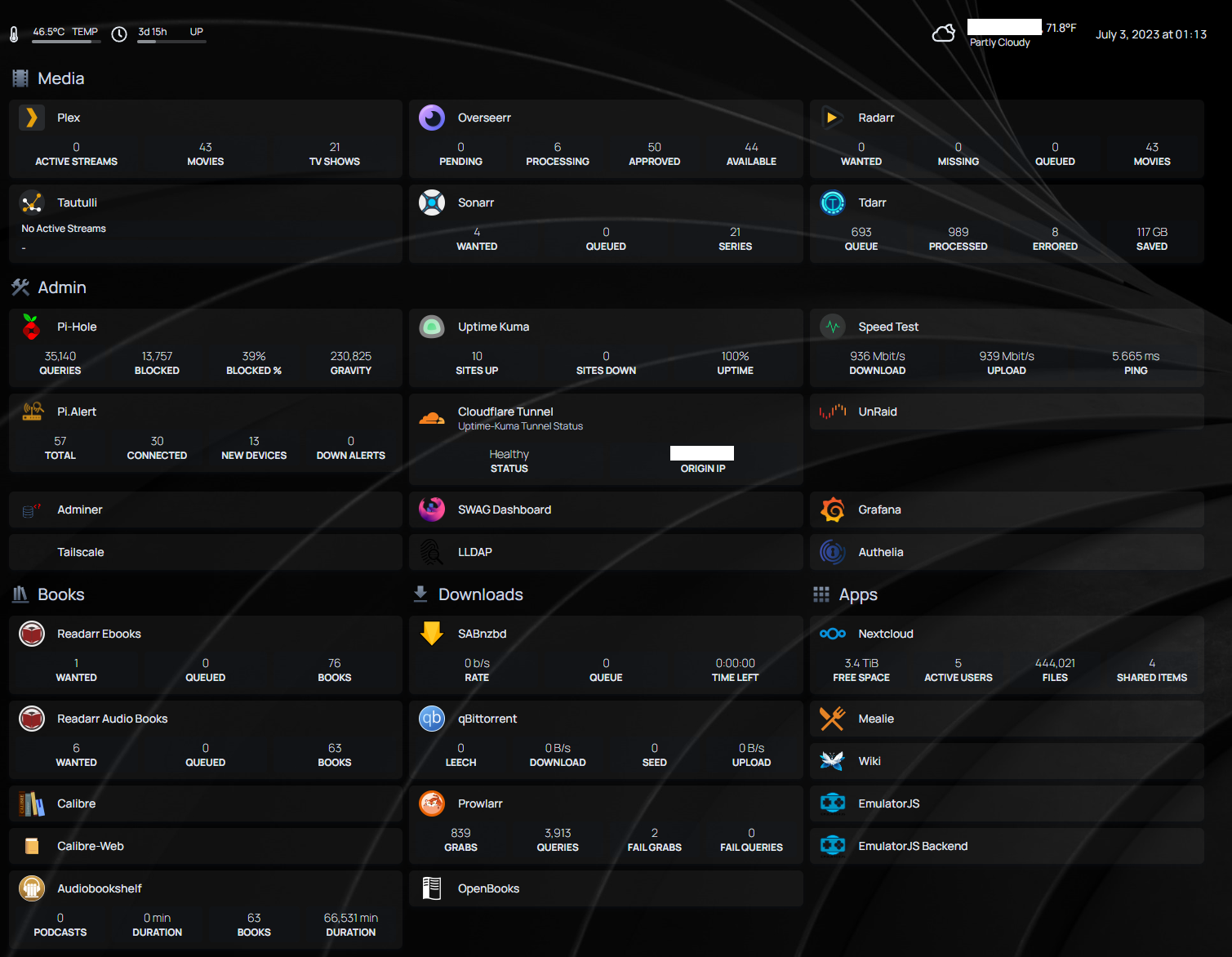
Task: Click the CPU temperature usage bar
Action: (x=67, y=42)
